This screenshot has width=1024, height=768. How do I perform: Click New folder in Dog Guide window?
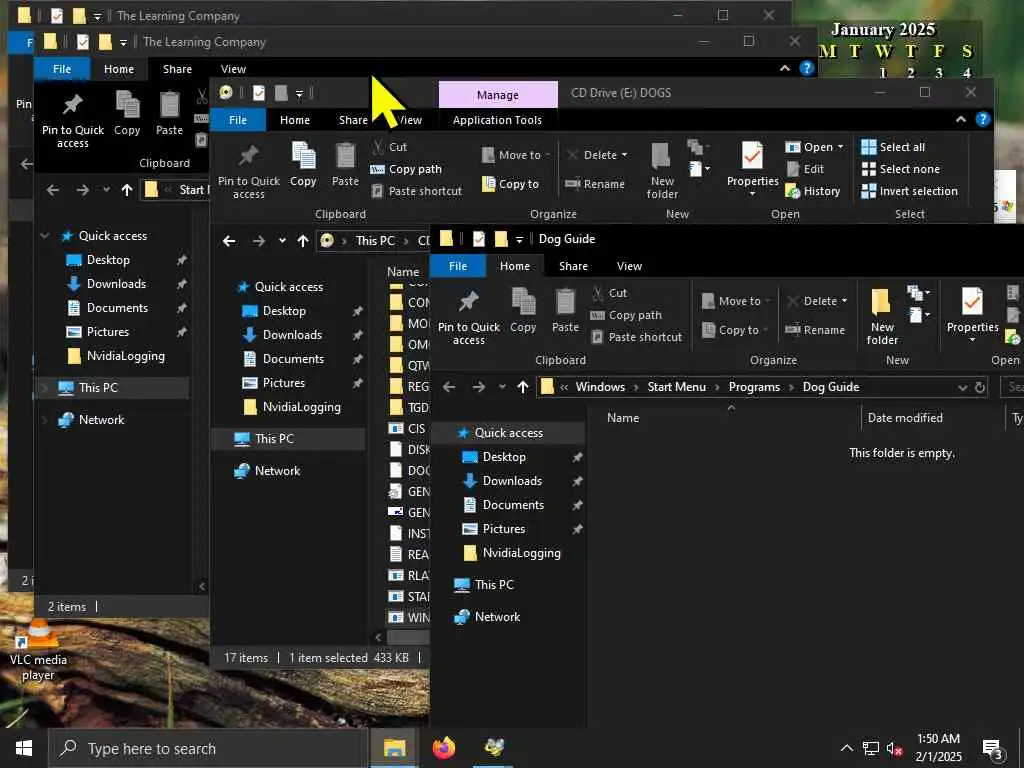[x=882, y=316]
